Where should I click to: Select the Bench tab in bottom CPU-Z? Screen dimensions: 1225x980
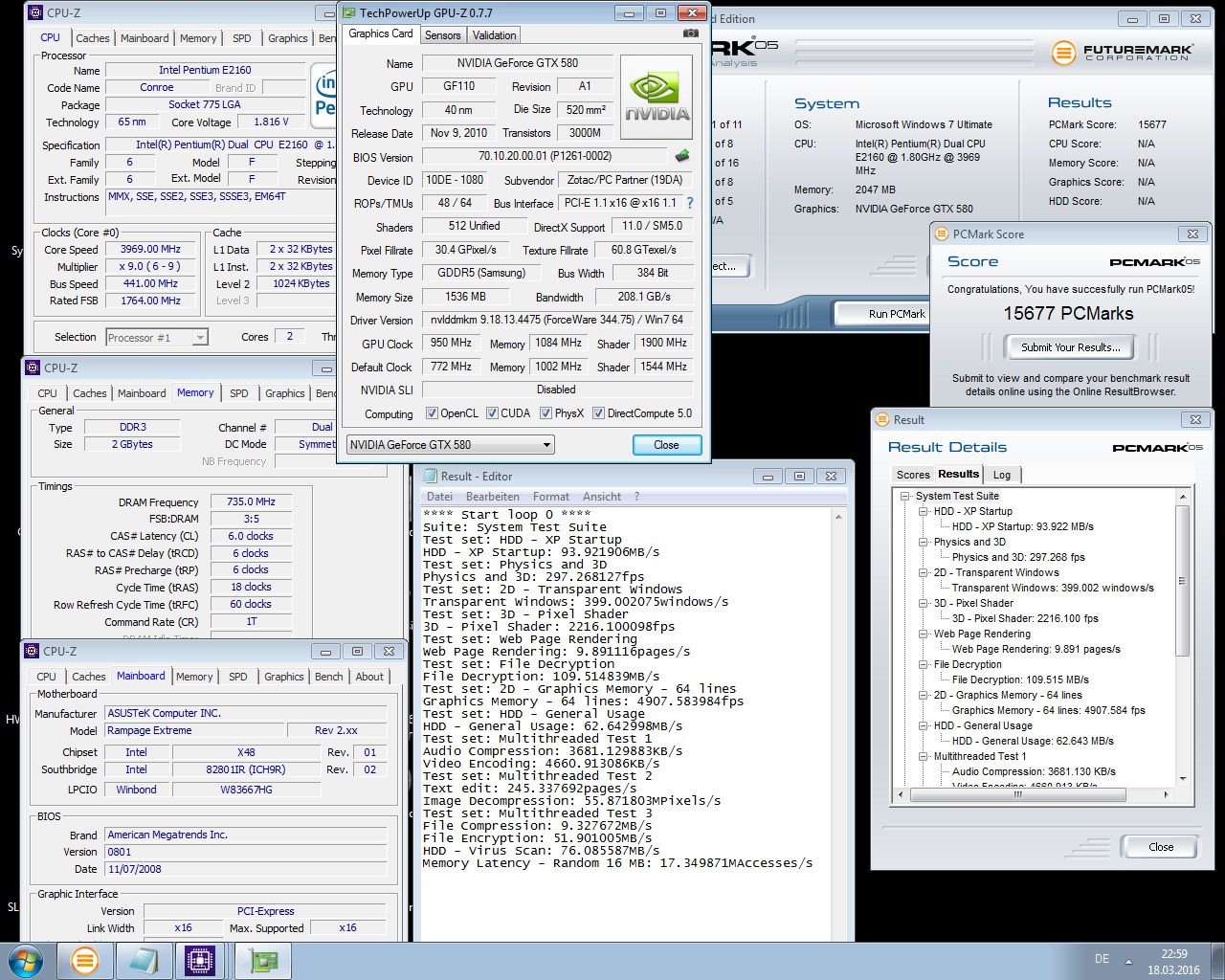click(x=328, y=677)
